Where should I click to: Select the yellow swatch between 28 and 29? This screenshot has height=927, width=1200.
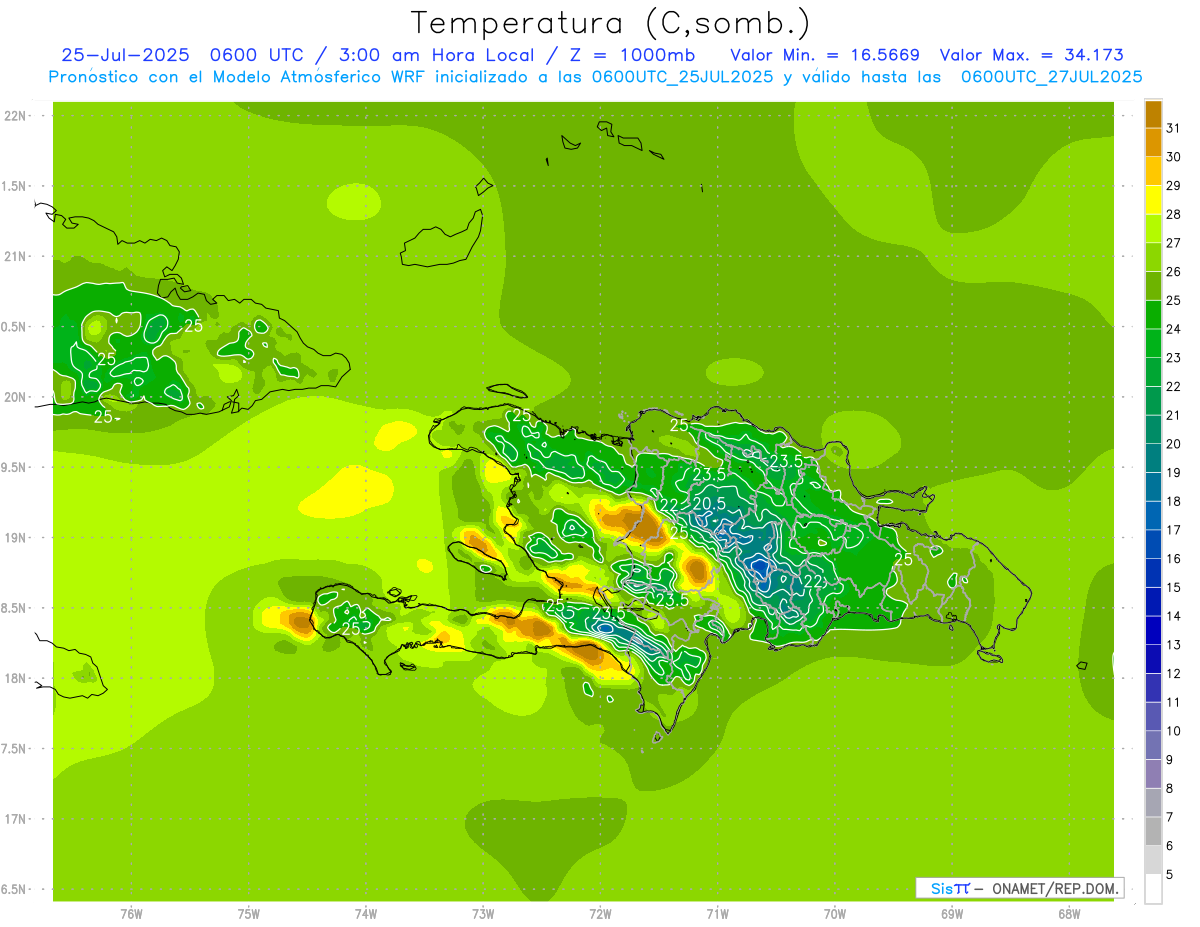tap(1153, 200)
